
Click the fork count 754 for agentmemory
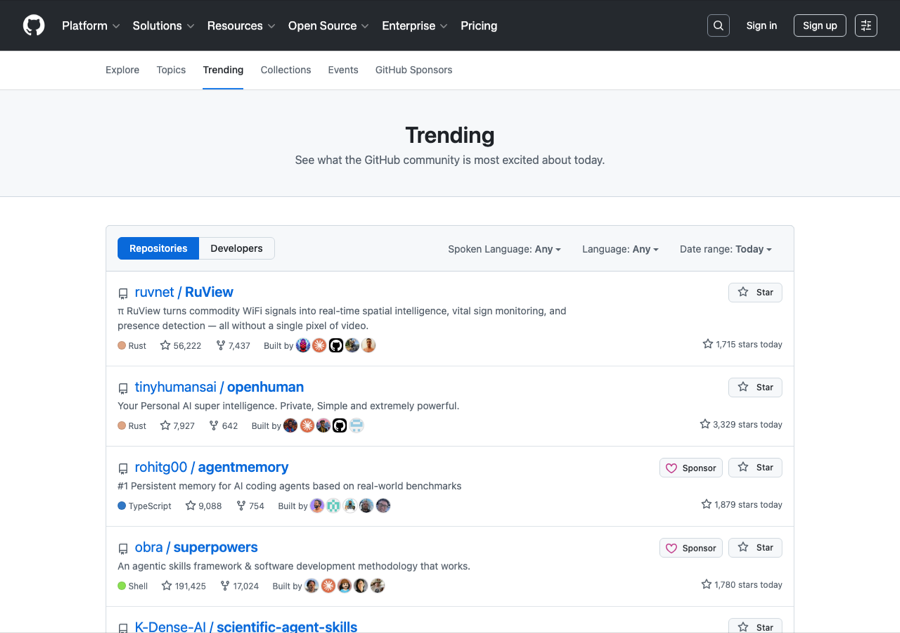pyautogui.click(x=250, y=506)
